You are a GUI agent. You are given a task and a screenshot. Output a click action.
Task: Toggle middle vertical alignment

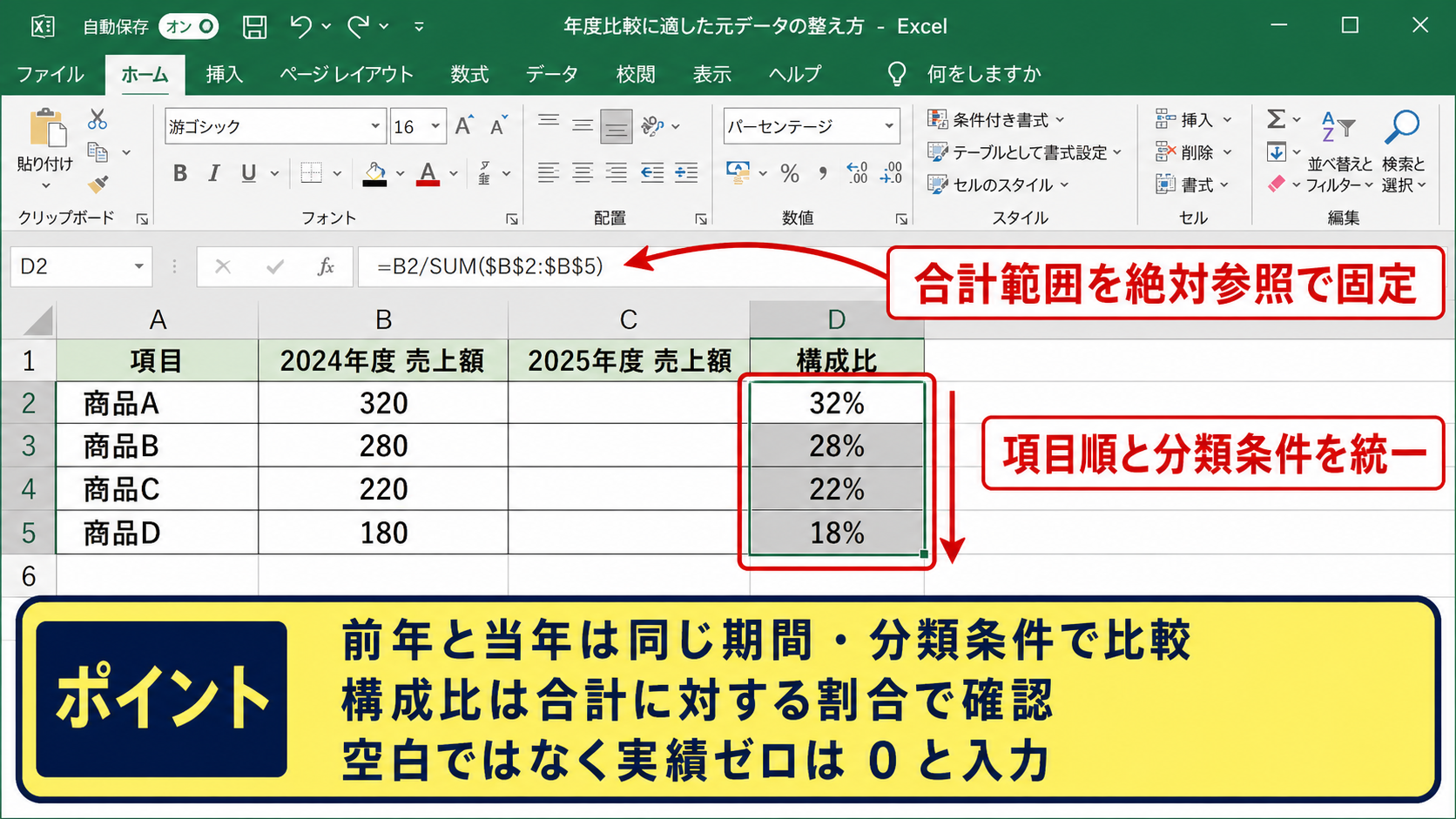(583, 126)
